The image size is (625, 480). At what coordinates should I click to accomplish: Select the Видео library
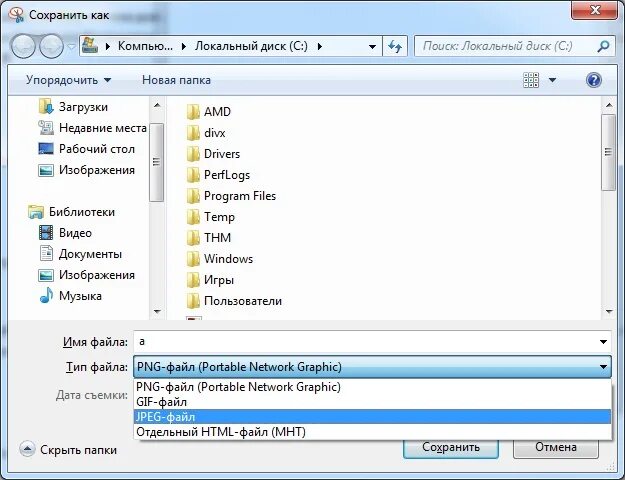coord(75,233)
